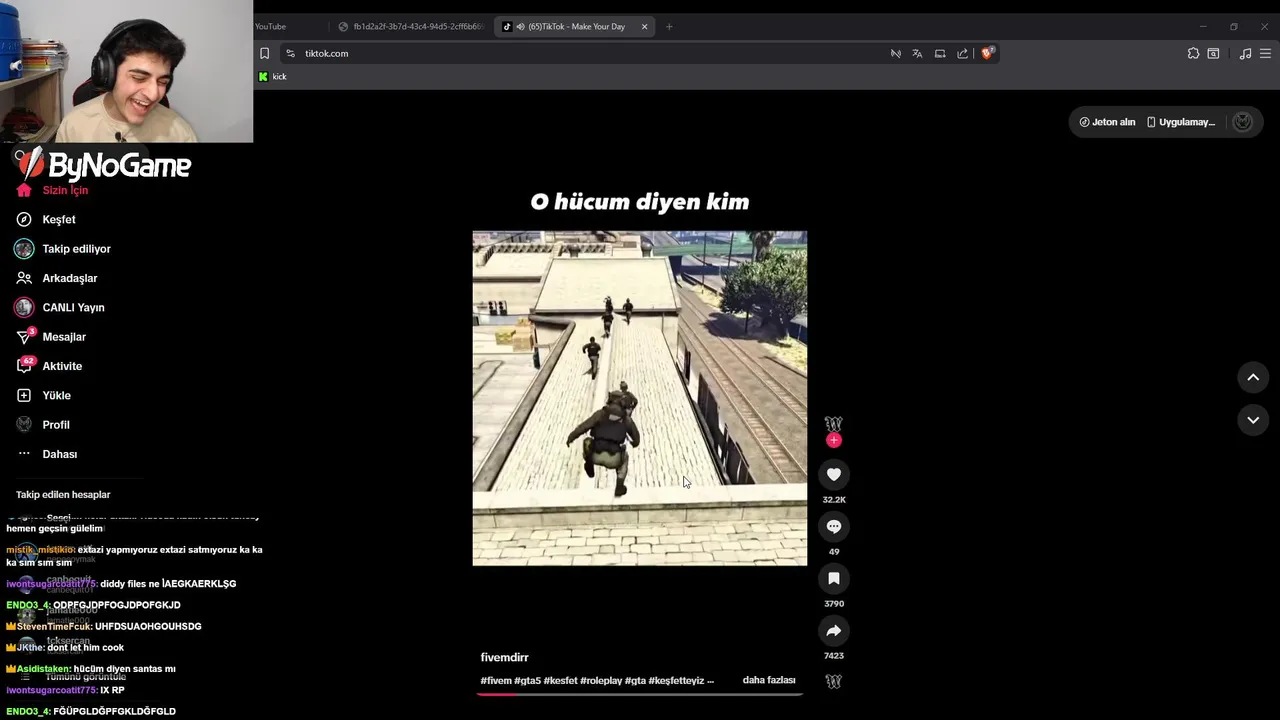The height and width of the screenshot is (720, 1280).
Task: Click the Keşfet compass icon
Action: click(x=24, y=219)
